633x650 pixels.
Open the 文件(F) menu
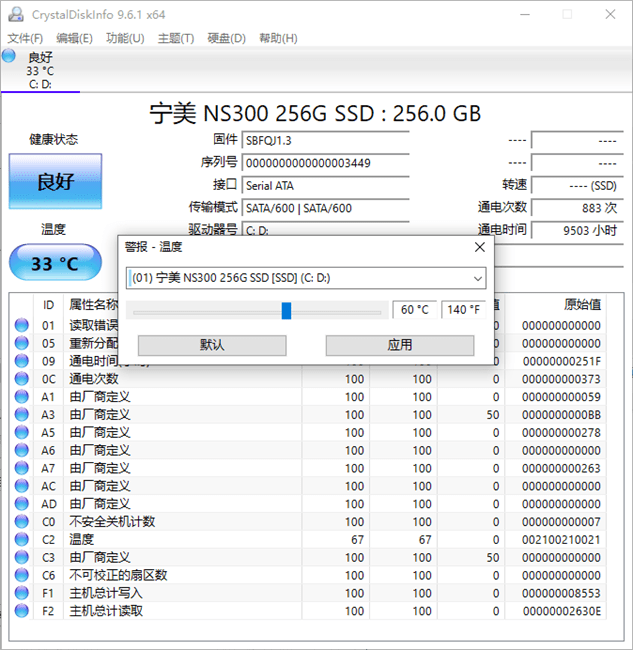pyautogui.click(x=25, y=38)
